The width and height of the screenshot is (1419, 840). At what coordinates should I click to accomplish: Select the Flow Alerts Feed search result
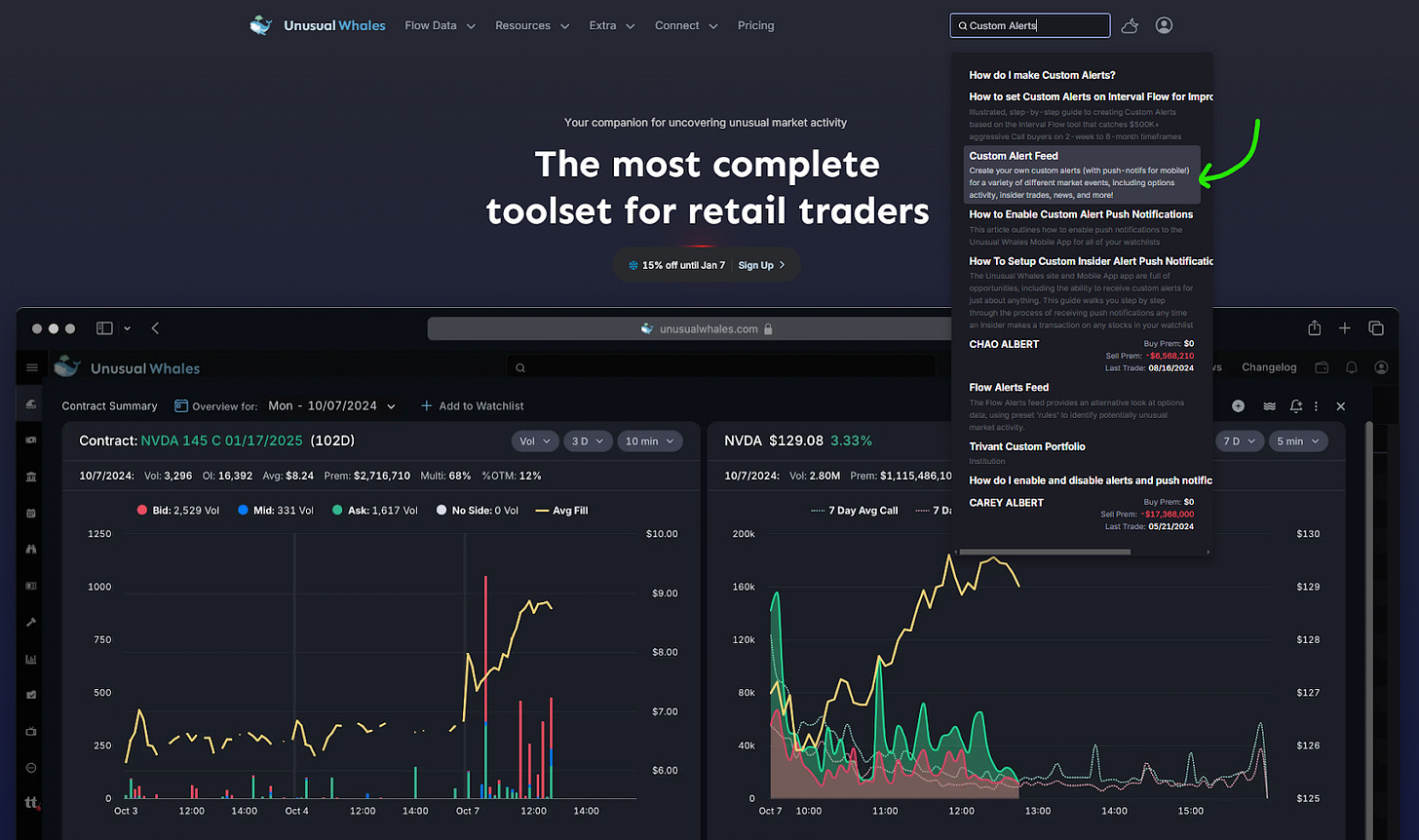pos(1081,406)
